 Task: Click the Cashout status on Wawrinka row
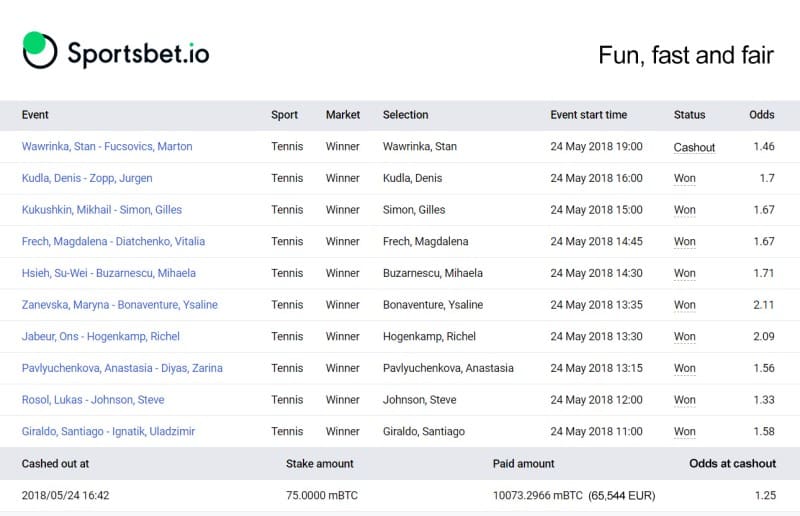pos(694,147)
